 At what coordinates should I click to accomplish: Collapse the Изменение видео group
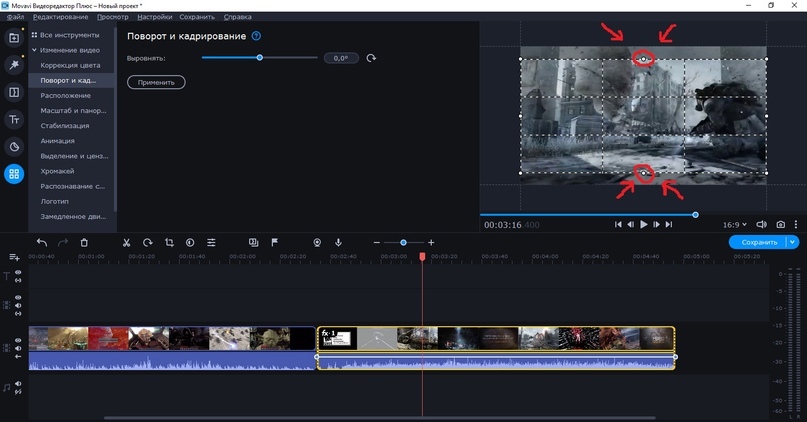34,50
